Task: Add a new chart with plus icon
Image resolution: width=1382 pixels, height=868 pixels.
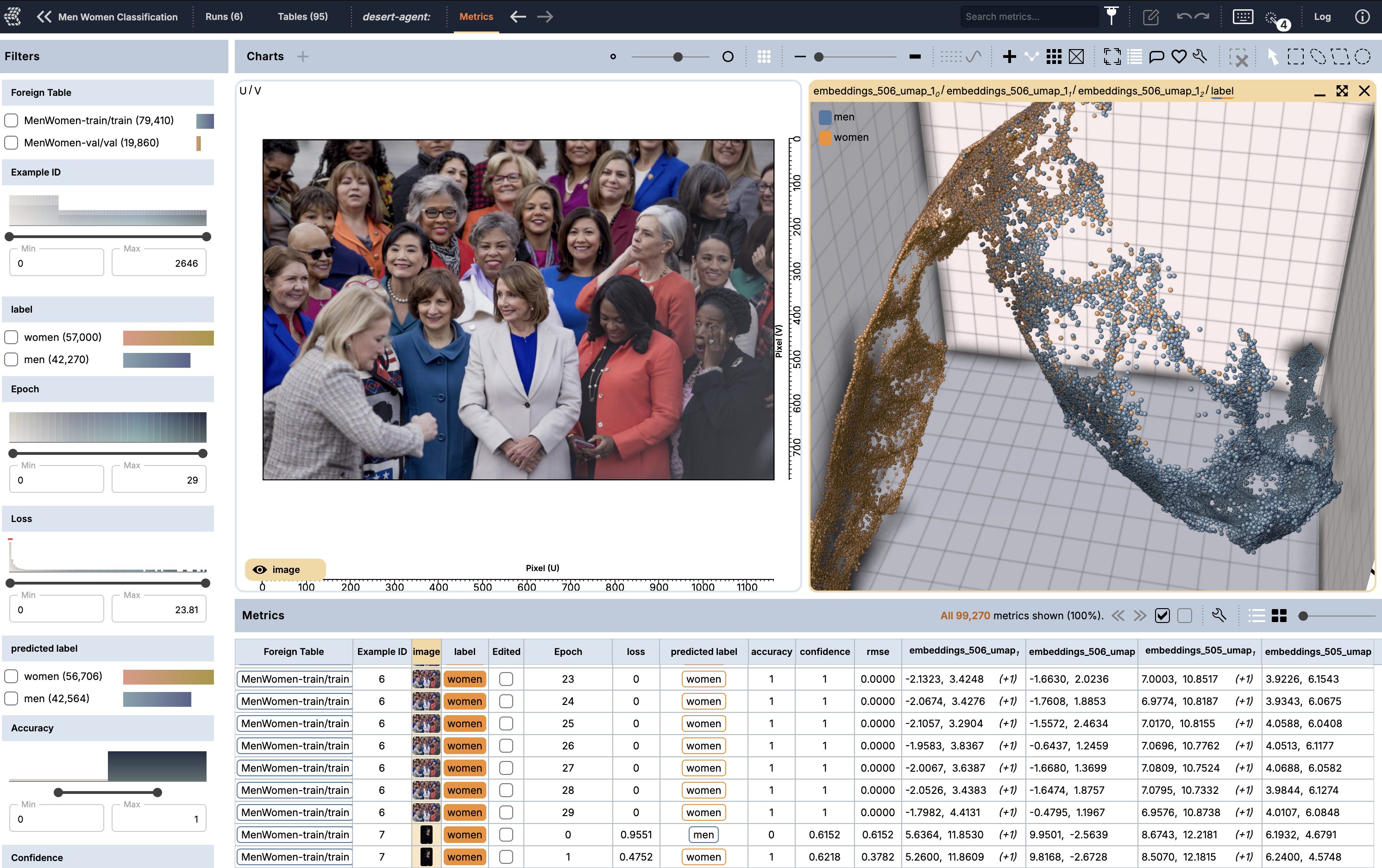Action: click(x=303, y=56)
